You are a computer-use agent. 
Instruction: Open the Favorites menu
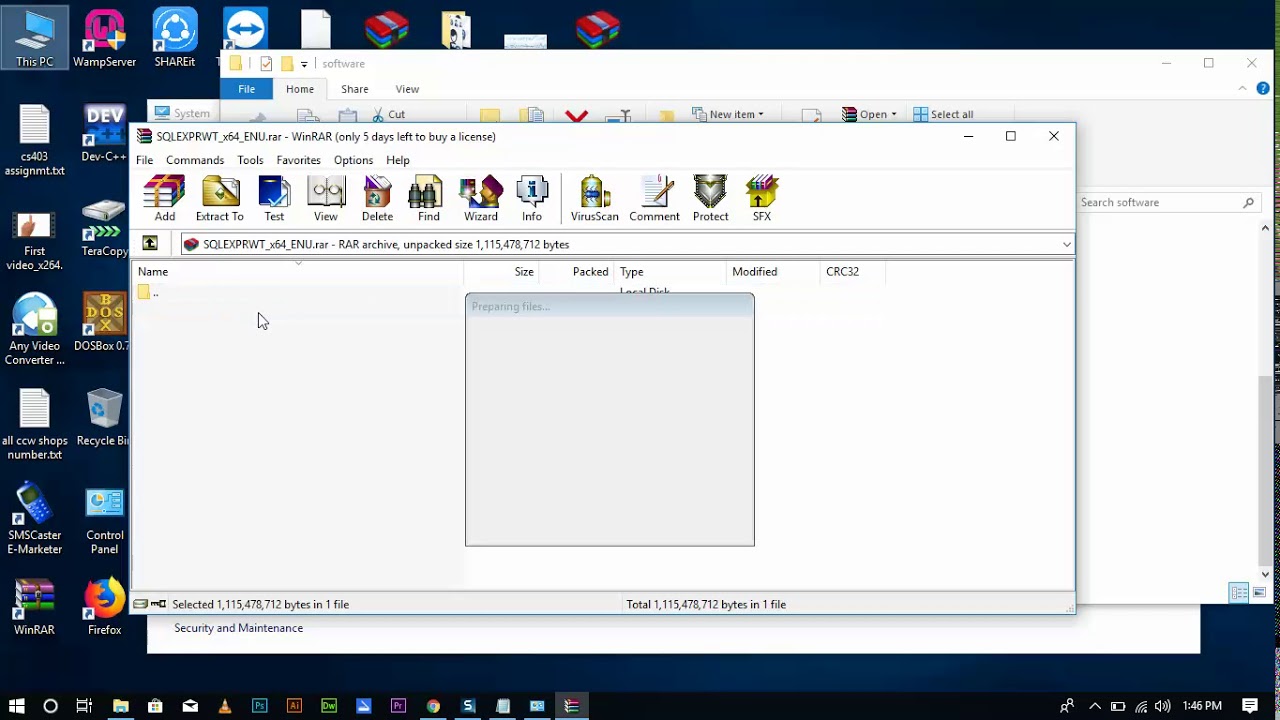click(298, 160)
